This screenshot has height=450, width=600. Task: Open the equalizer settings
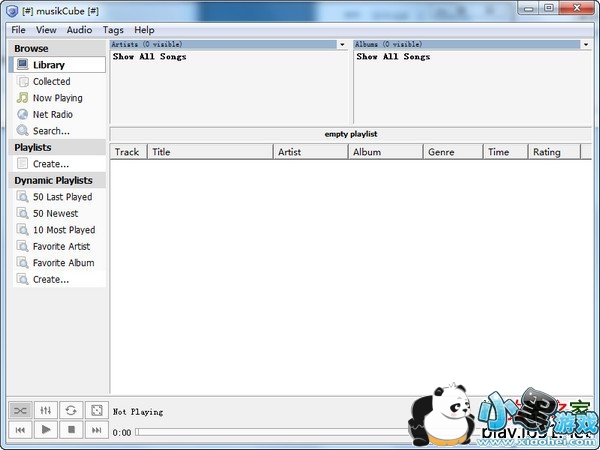click(x=46, y=411)
